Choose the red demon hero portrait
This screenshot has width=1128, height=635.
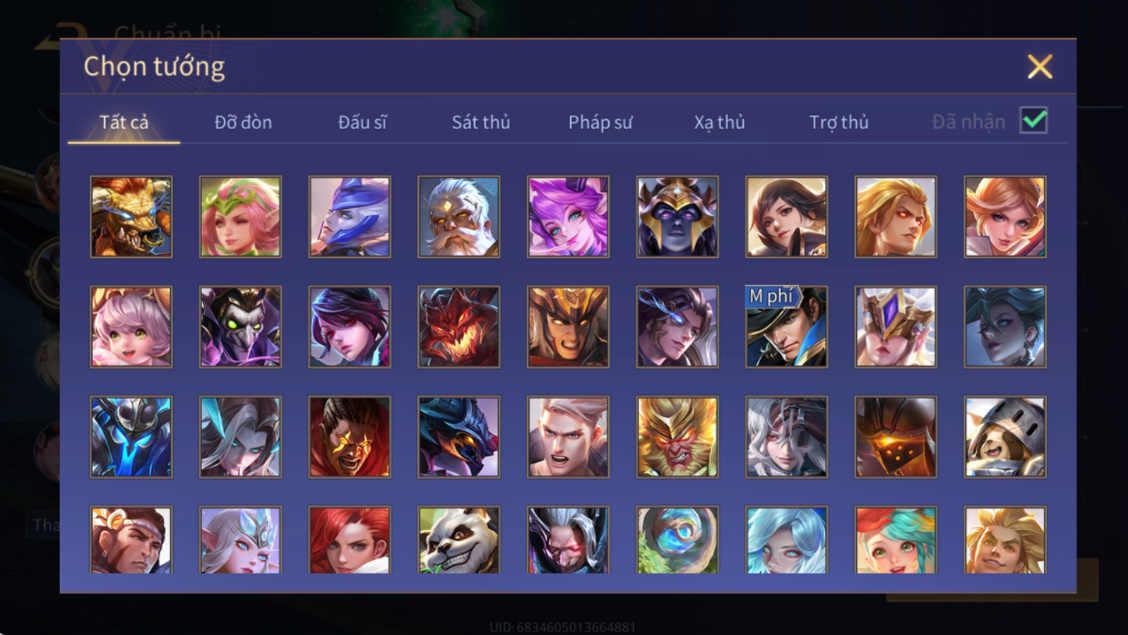point(459,326)
